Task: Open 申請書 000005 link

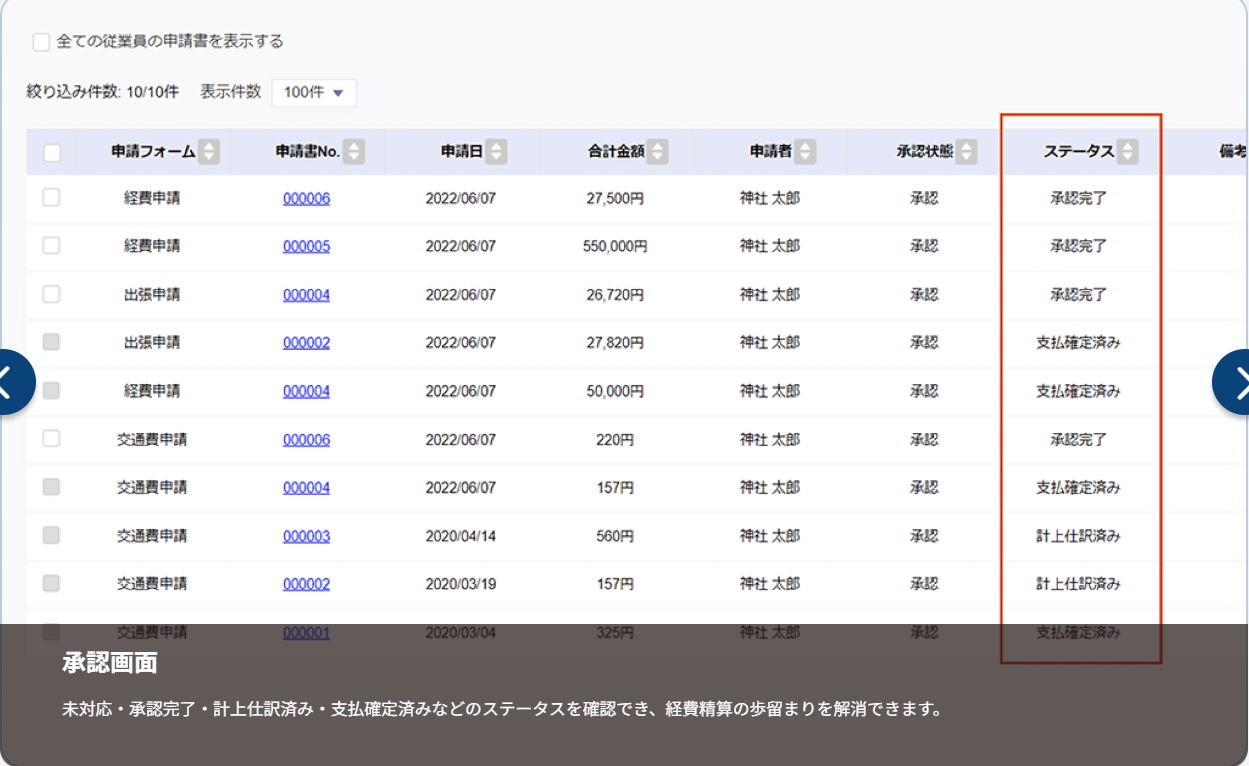Action: pos(306,246)
